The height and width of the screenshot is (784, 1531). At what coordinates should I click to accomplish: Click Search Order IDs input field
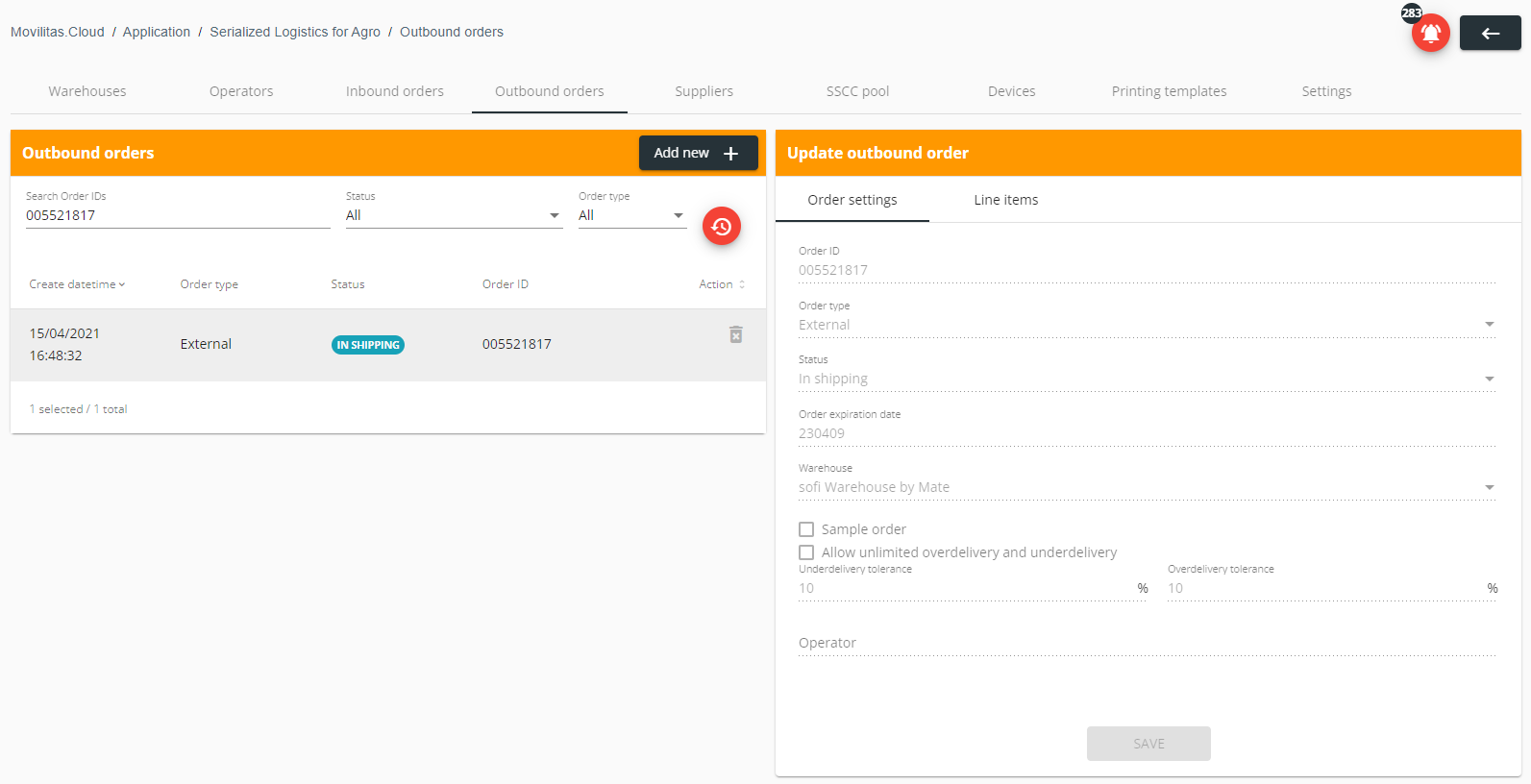(178, 215)
